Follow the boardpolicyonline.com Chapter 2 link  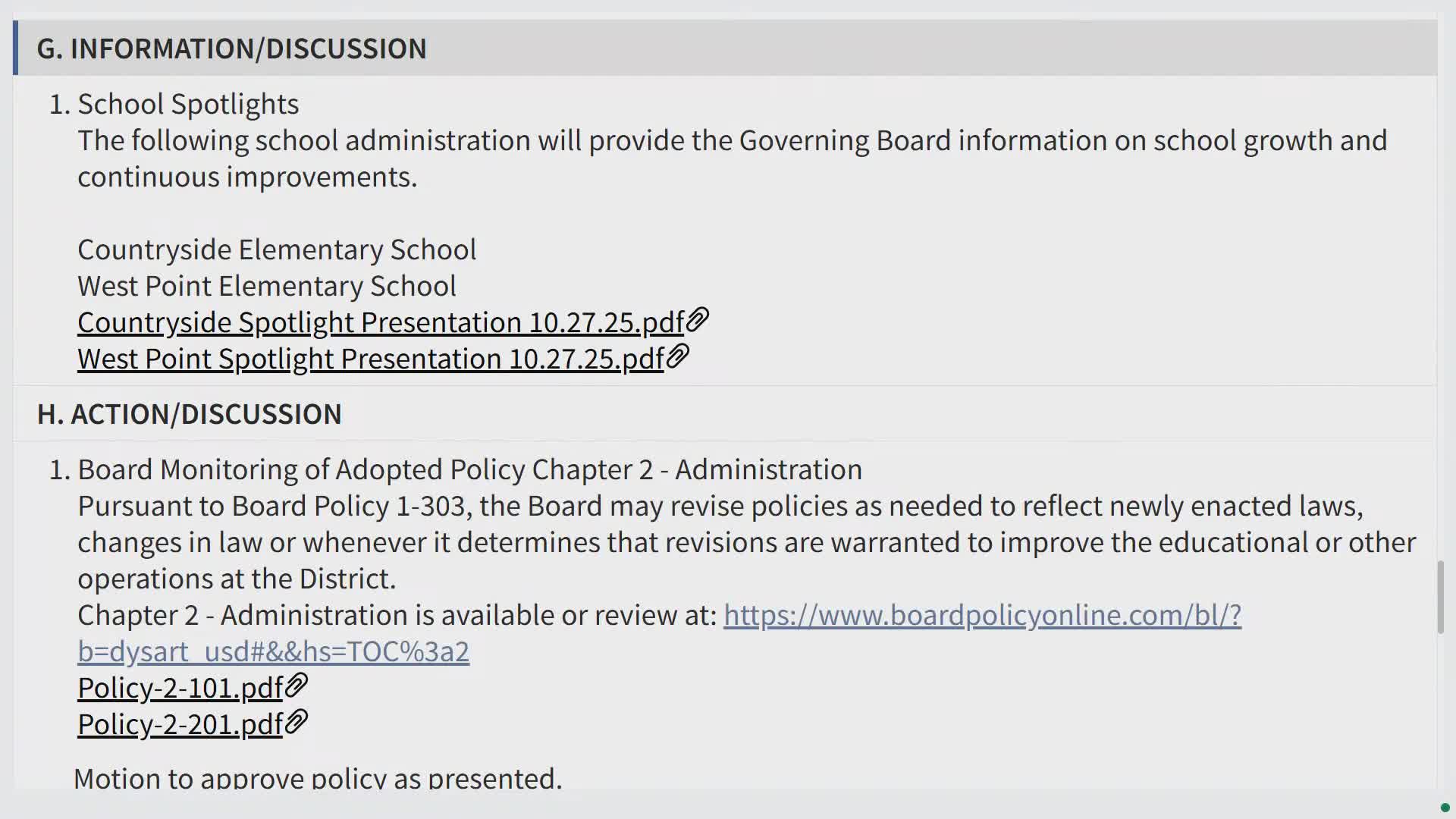[x=982, y=615]
